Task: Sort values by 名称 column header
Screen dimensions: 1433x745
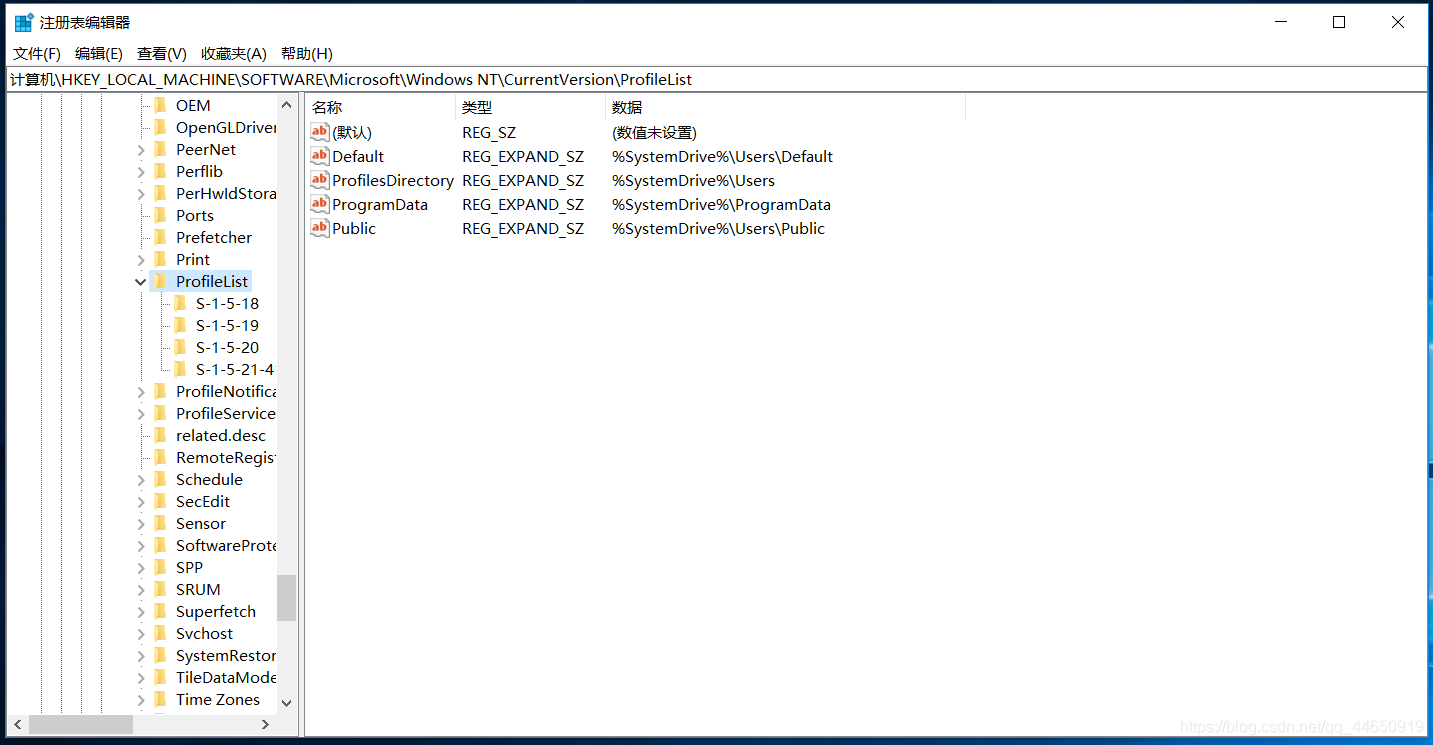Action: (x=381, y=107)
